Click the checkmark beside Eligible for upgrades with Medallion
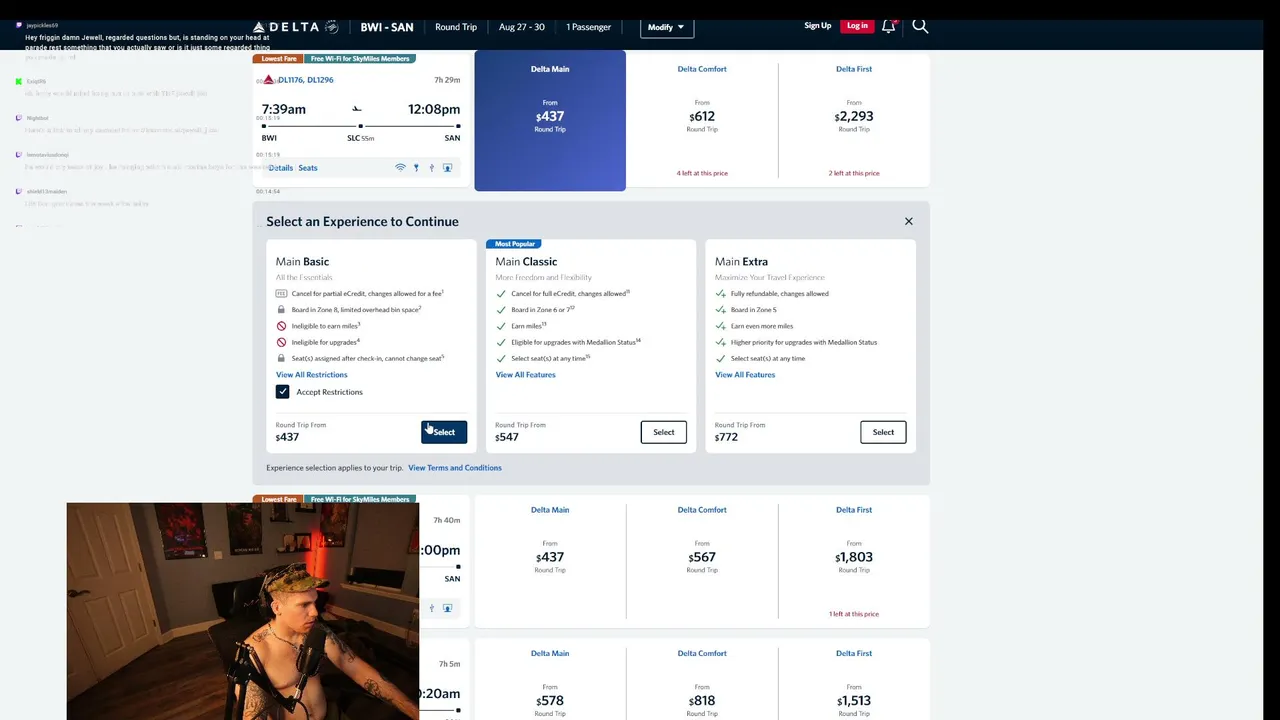Image resolution: width=1280 pixels, height=720 pixels. click(501, 342)
